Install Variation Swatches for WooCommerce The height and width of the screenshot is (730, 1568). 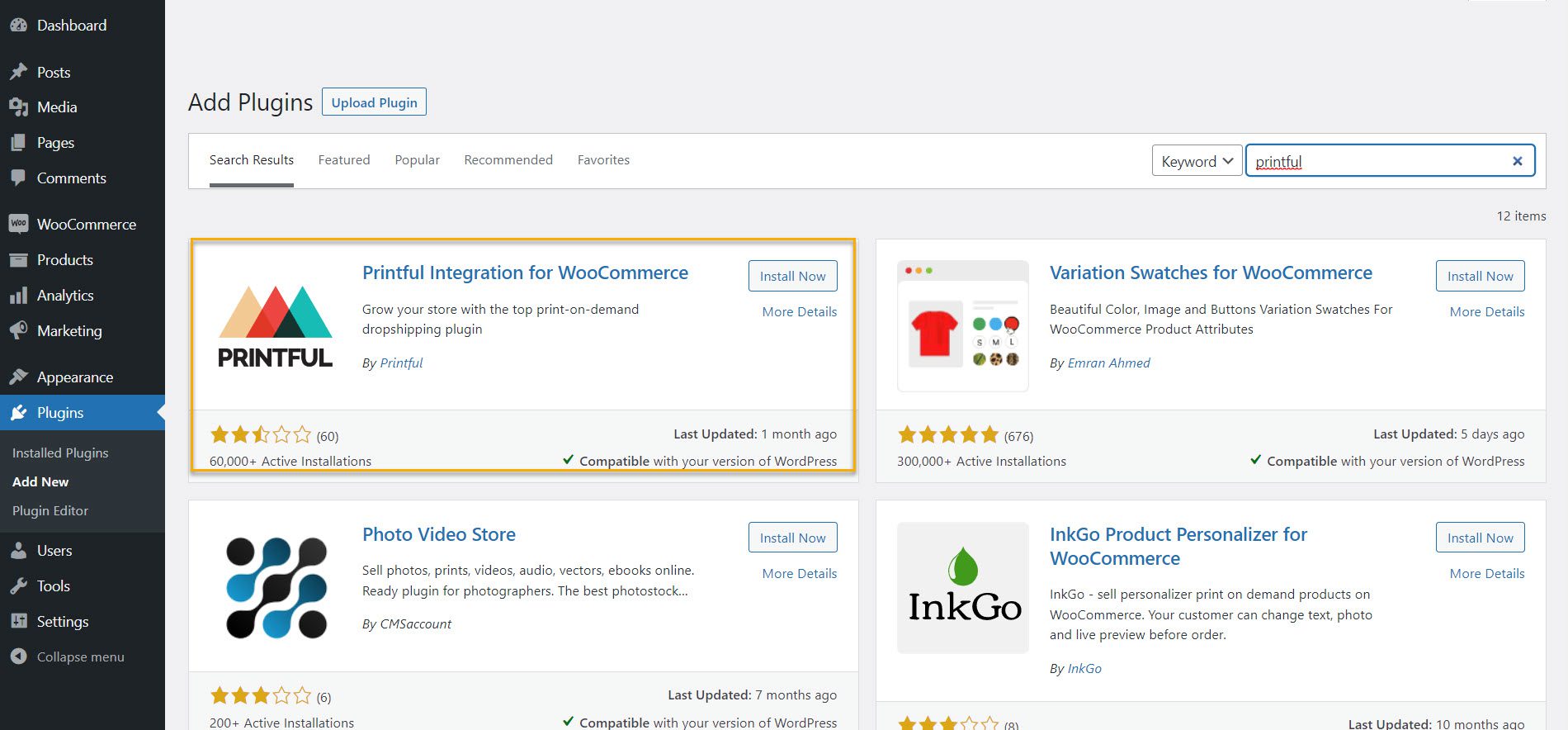click(x=1480, y=276)
